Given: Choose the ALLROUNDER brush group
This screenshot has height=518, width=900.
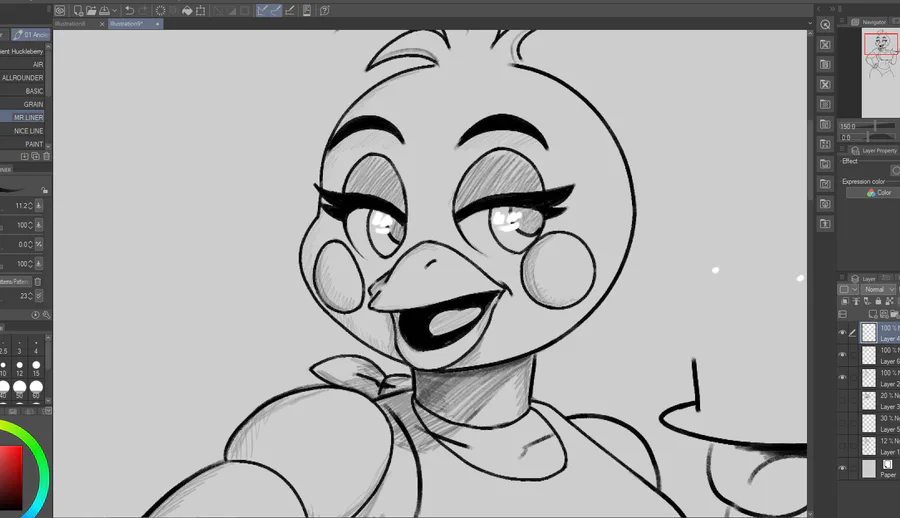Looking at the screenshot, I should [23, 78].
